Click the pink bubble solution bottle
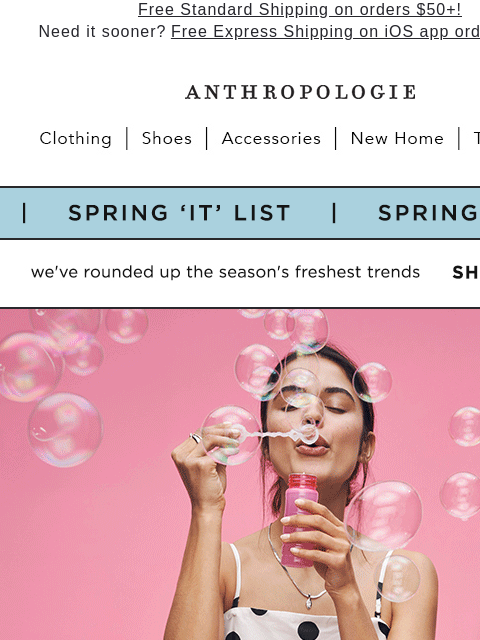The height and width of the screenshot is (640, 480). click(300, 520)
